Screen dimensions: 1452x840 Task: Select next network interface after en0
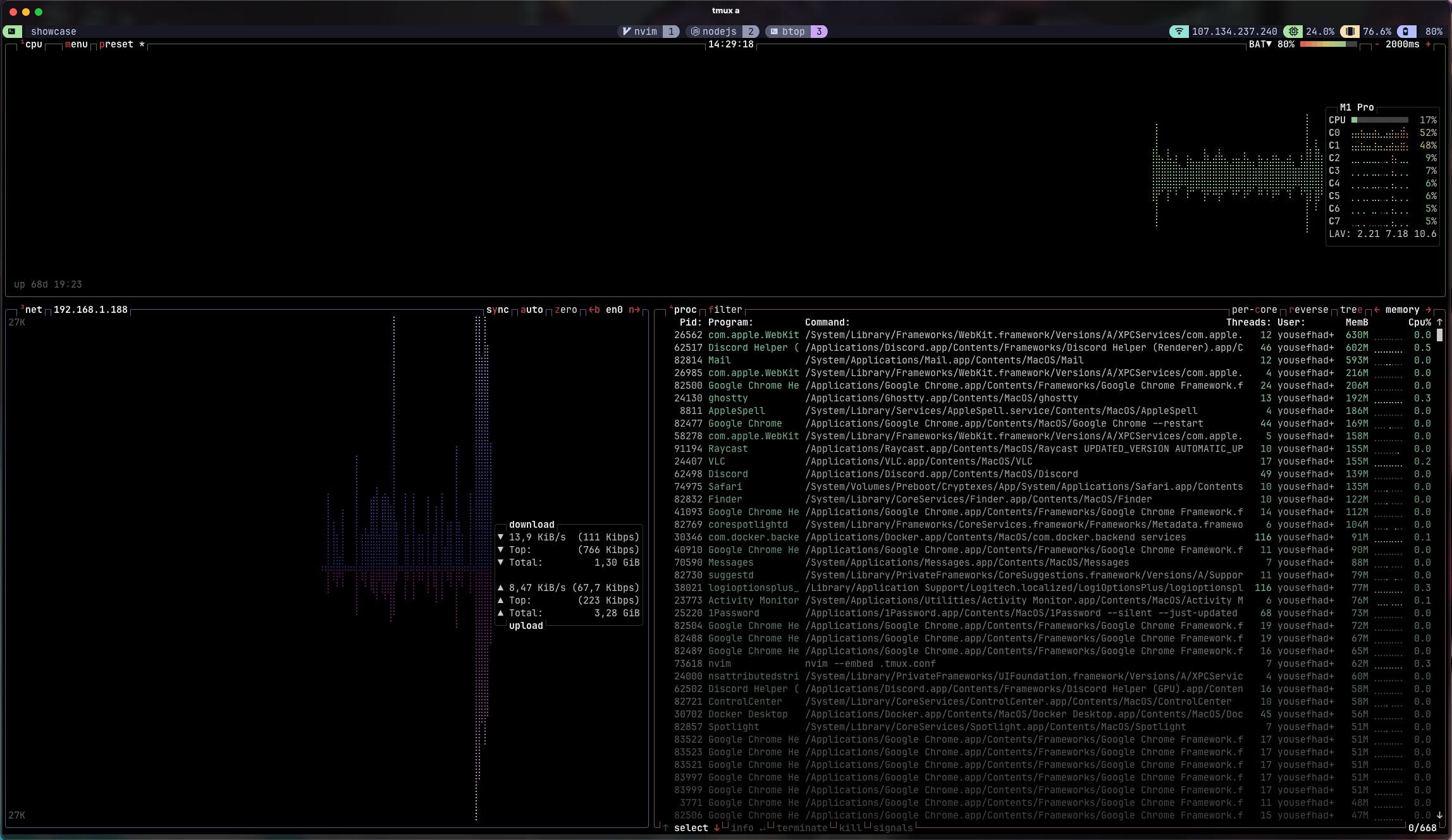634,310
